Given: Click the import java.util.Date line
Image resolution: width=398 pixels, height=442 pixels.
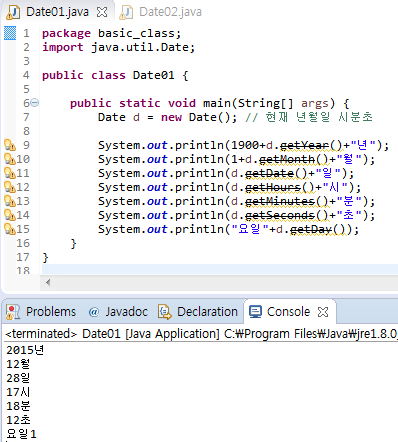Looking at the screenshot, I should coord(118,47).
